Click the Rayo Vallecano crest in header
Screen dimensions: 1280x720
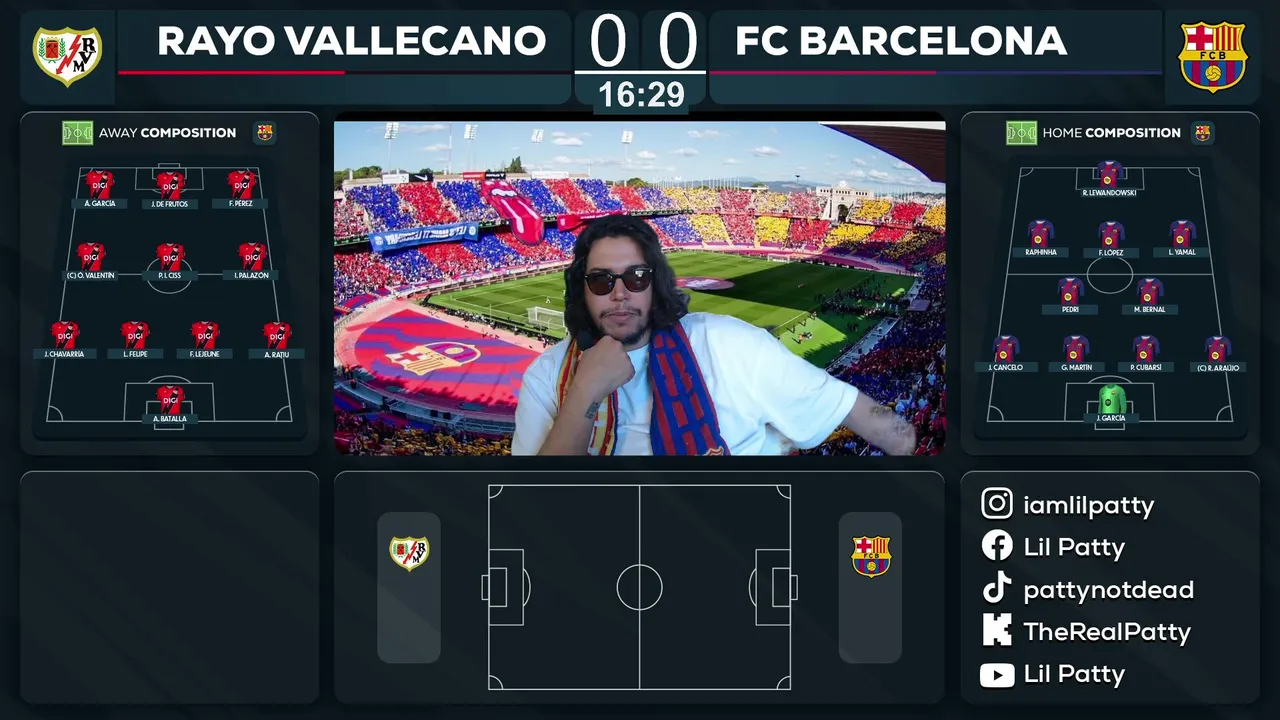click(67, 56)
